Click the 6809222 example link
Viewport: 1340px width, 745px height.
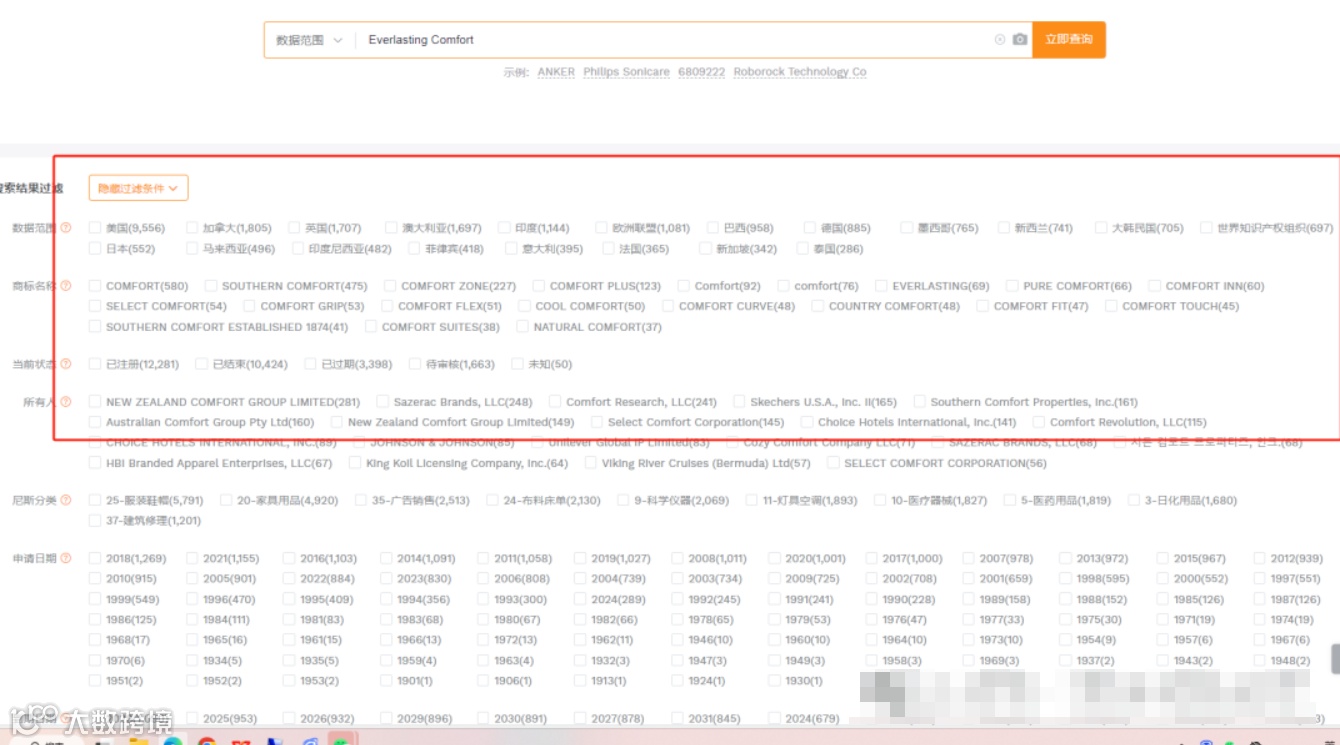click(701, 72)
